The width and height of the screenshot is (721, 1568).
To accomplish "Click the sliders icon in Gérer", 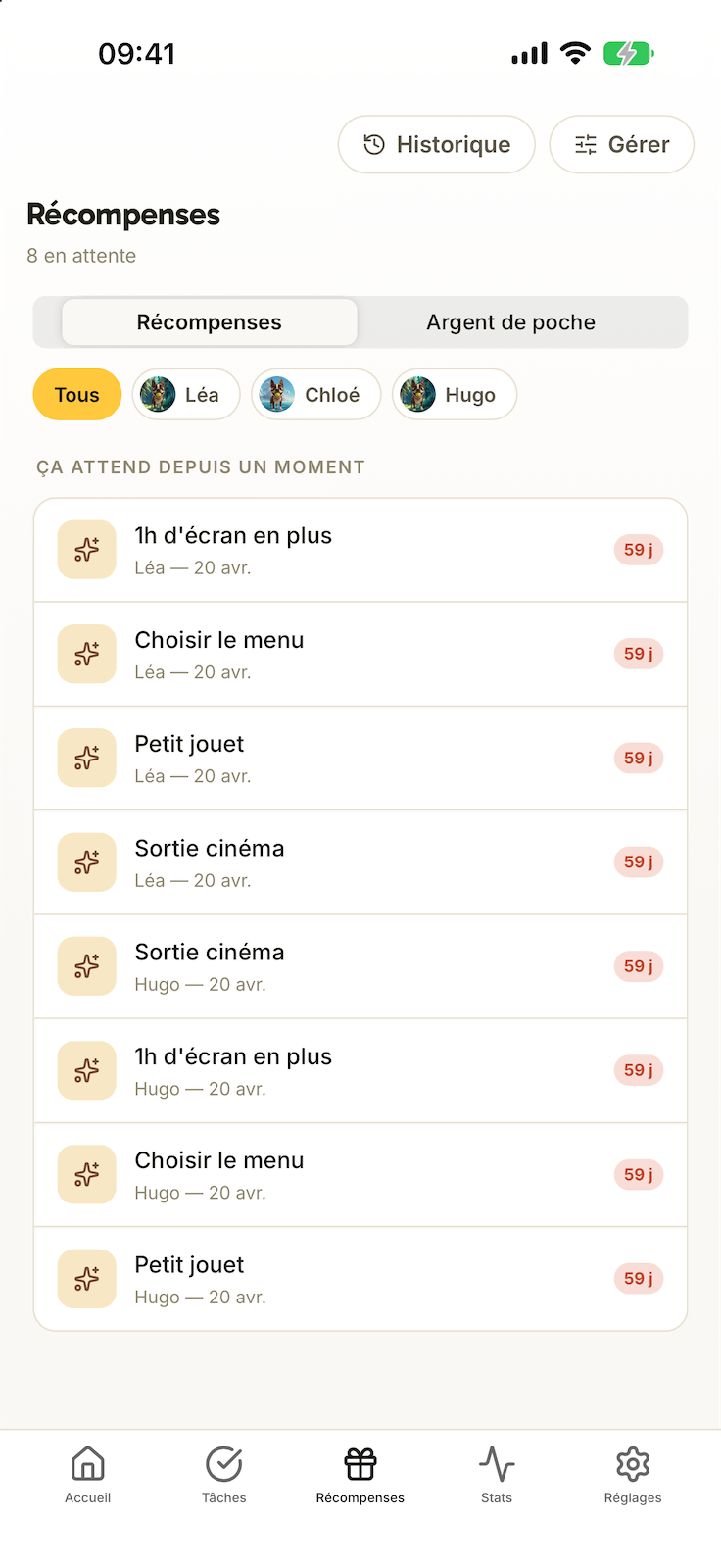I will tap(586, 145).
